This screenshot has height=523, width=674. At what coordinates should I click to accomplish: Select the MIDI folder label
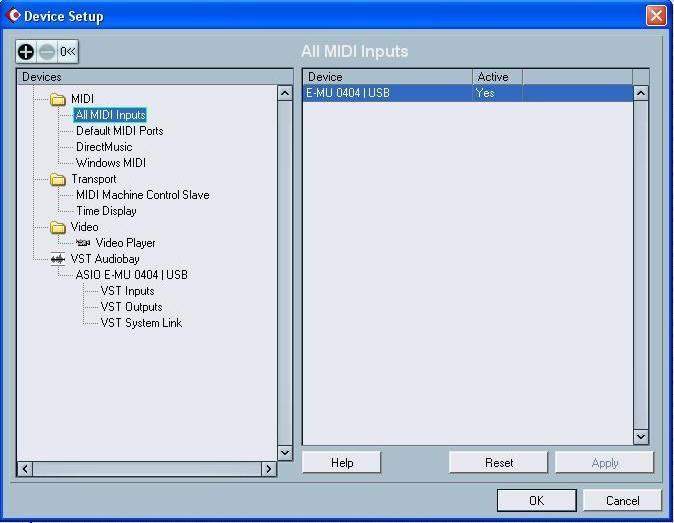click(x=82, y=99)
